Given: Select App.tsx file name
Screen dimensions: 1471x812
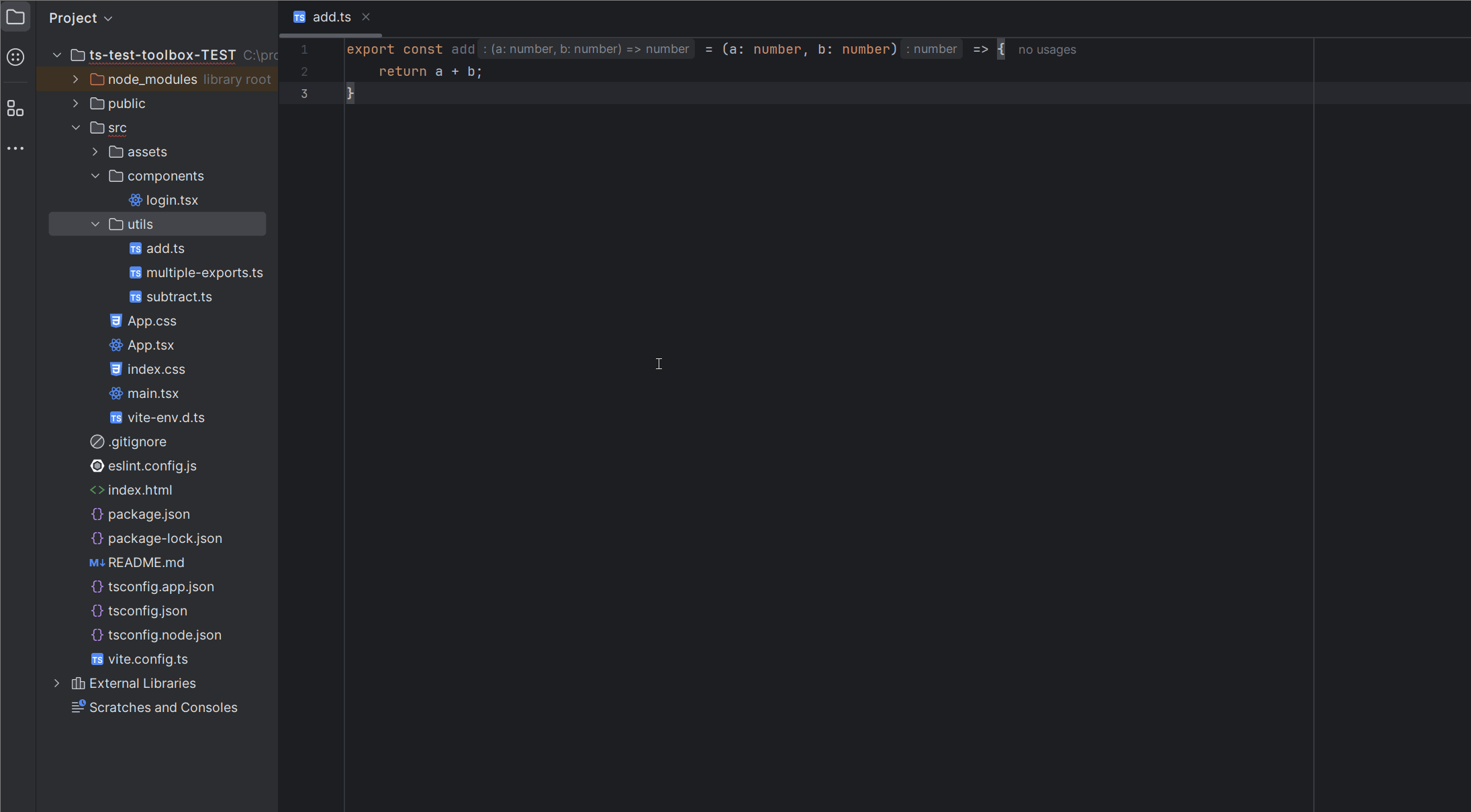Looking at the screenshot, I should pyautogui.click(x=151, y=345).
